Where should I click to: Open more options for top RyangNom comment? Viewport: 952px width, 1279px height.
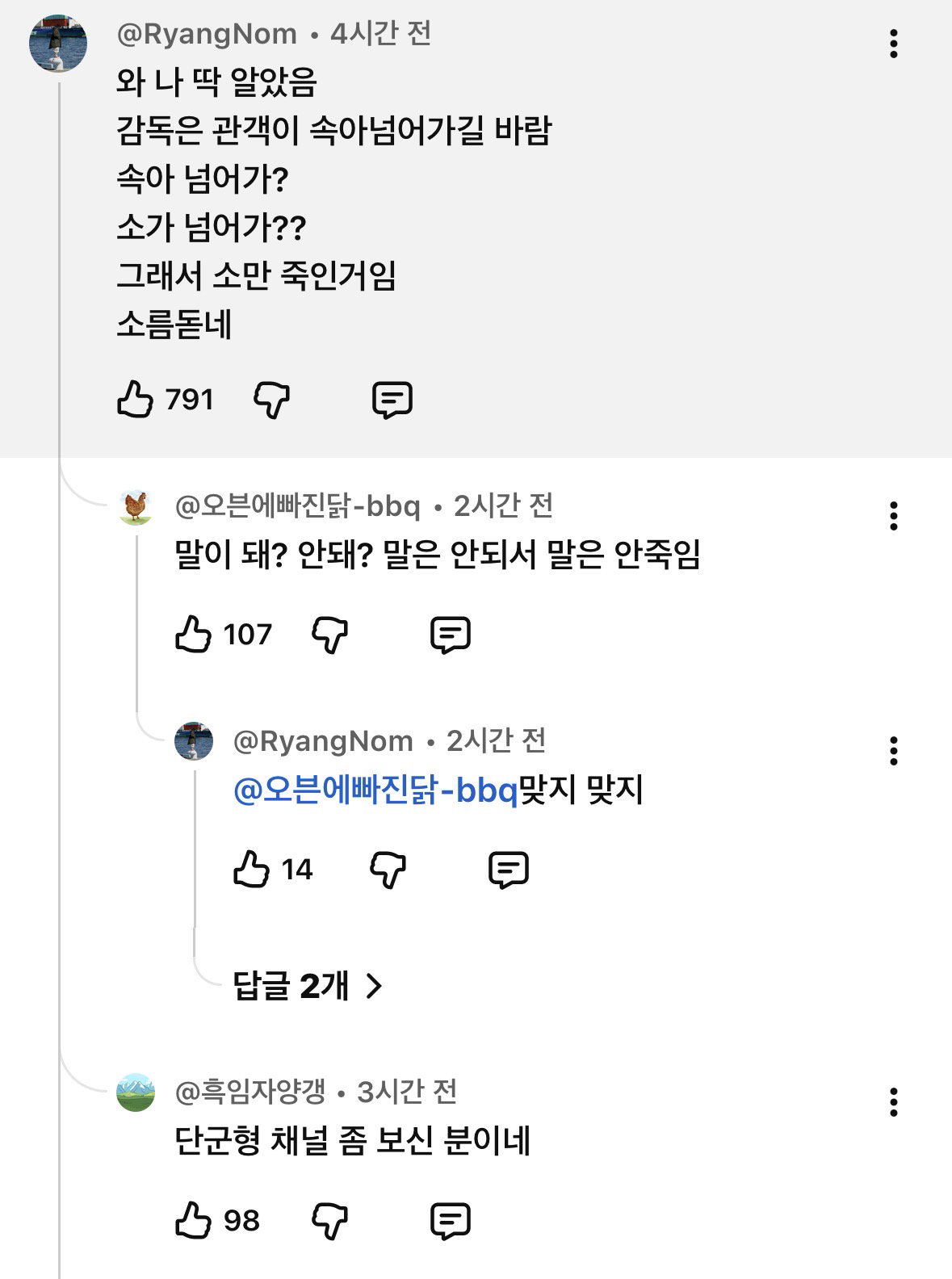click(893, 44)
